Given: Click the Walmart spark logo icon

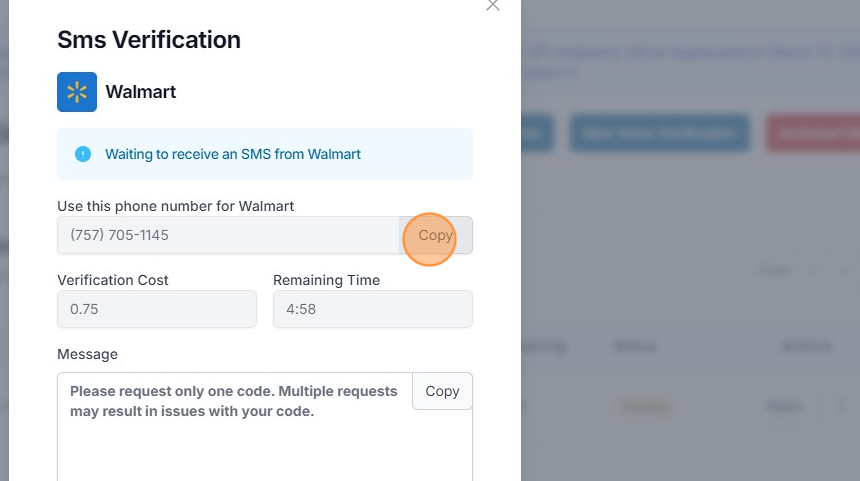Looking at the screenshot, I should [x=77, y=92].
